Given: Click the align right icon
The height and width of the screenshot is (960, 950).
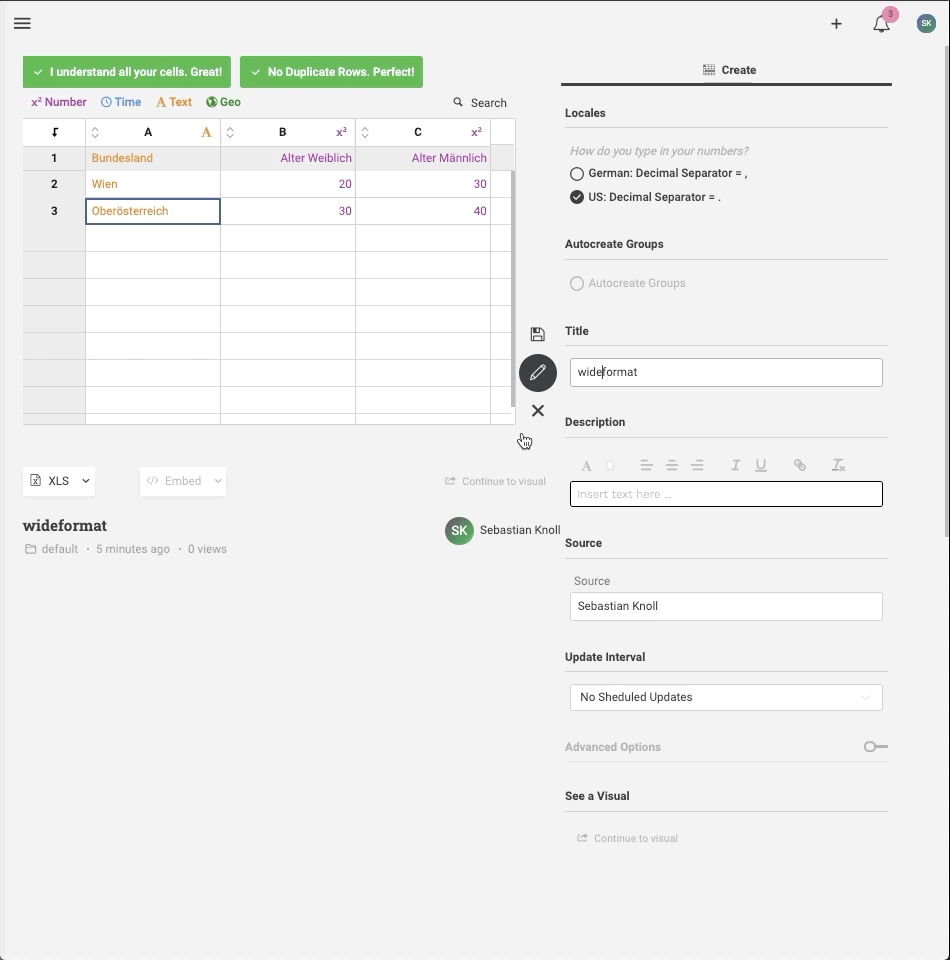Looking at the screenshot, I should coord(697,465).
